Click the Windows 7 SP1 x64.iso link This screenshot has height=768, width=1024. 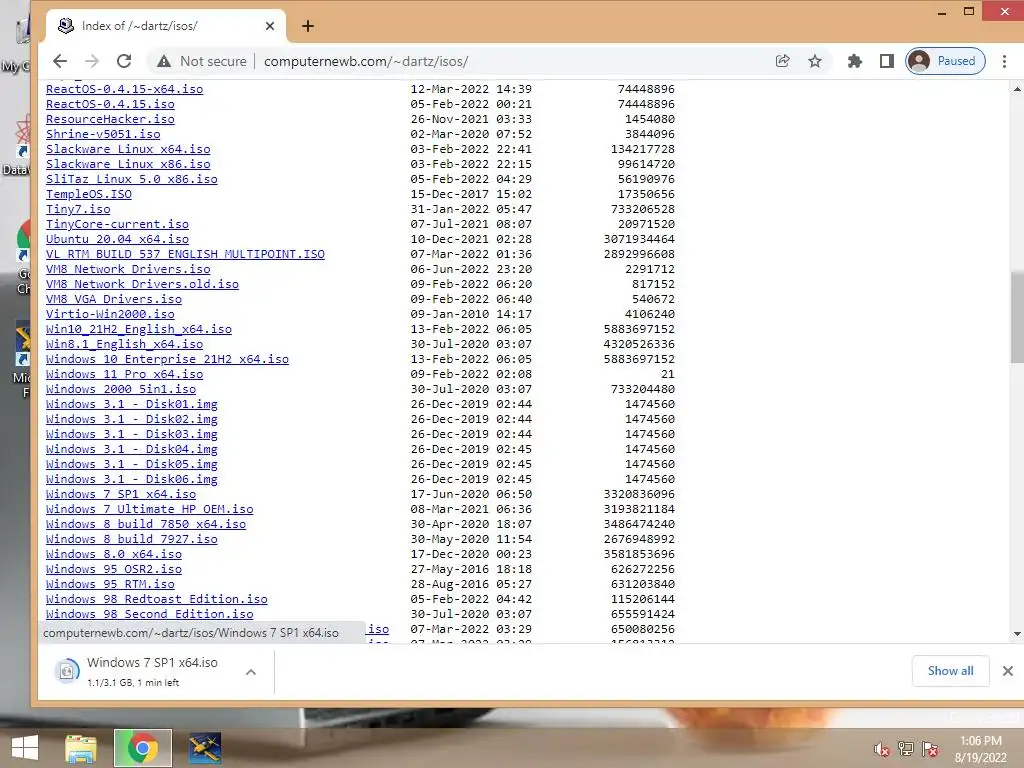(121, 494)
